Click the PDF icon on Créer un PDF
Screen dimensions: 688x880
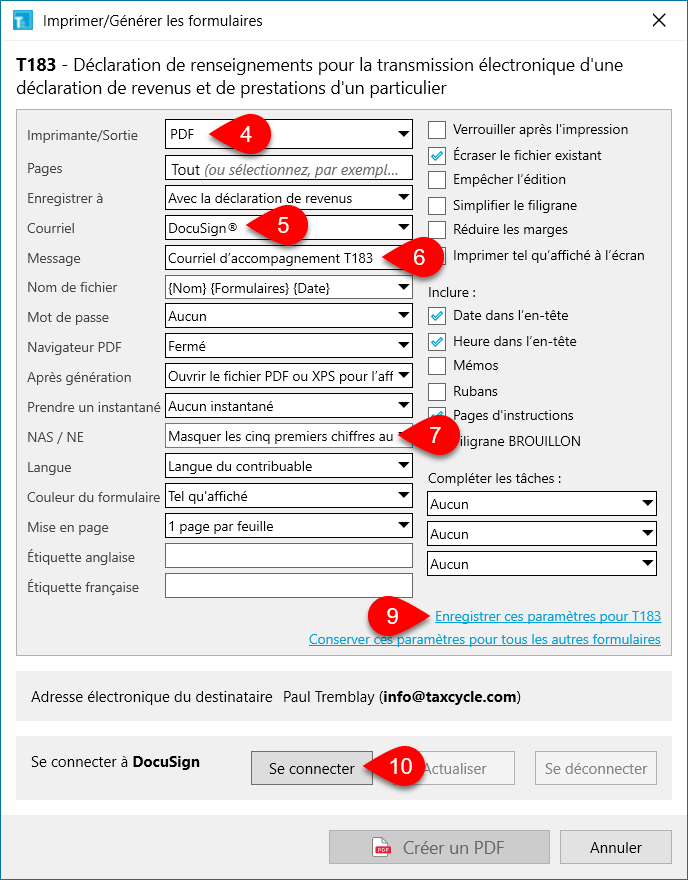[x=382, y=847]
